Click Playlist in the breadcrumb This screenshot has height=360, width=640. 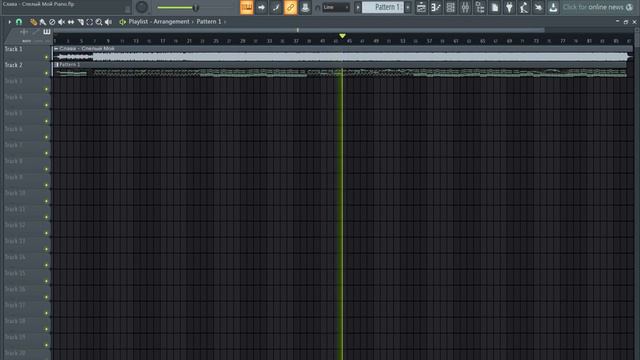tap(138, 22)
